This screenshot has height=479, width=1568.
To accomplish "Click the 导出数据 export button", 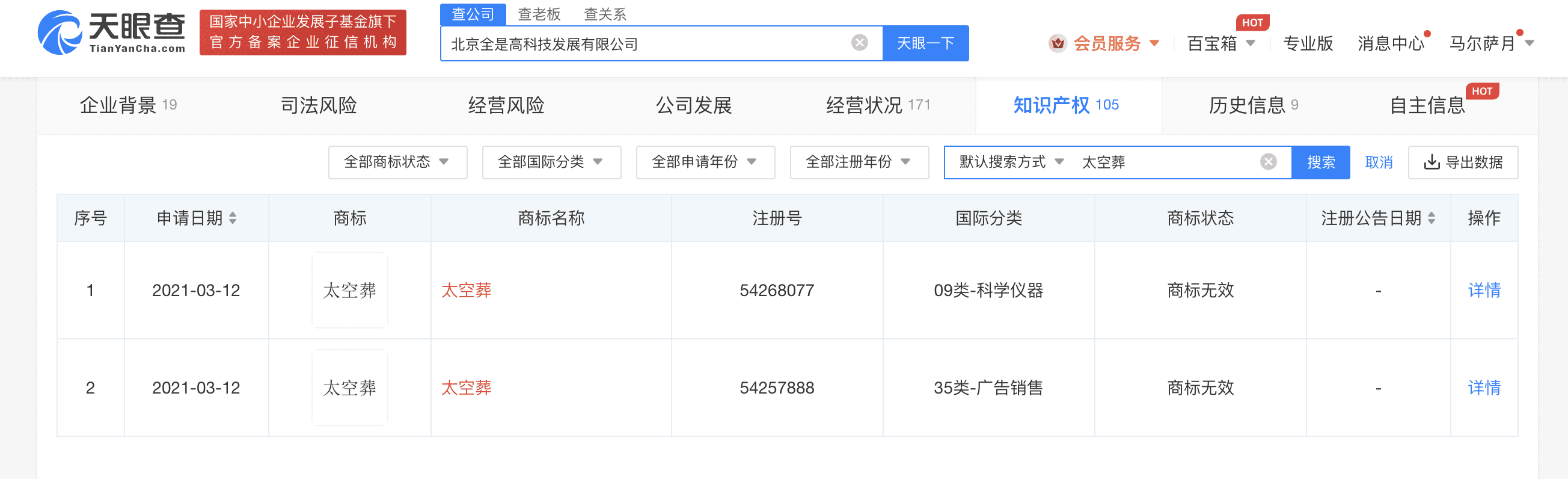I will [1463, 162].
